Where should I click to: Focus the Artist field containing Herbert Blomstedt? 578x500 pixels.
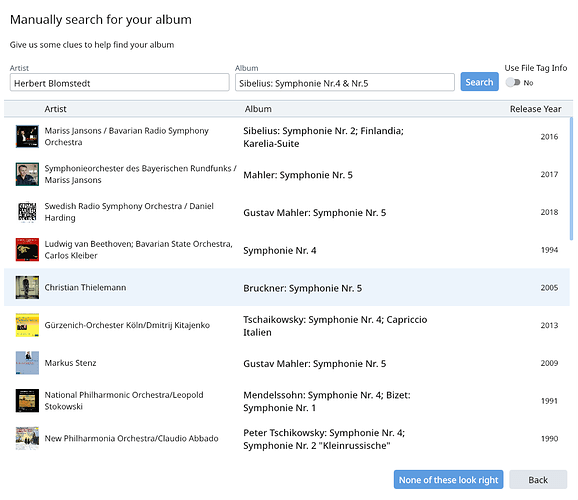coord(119,82)
